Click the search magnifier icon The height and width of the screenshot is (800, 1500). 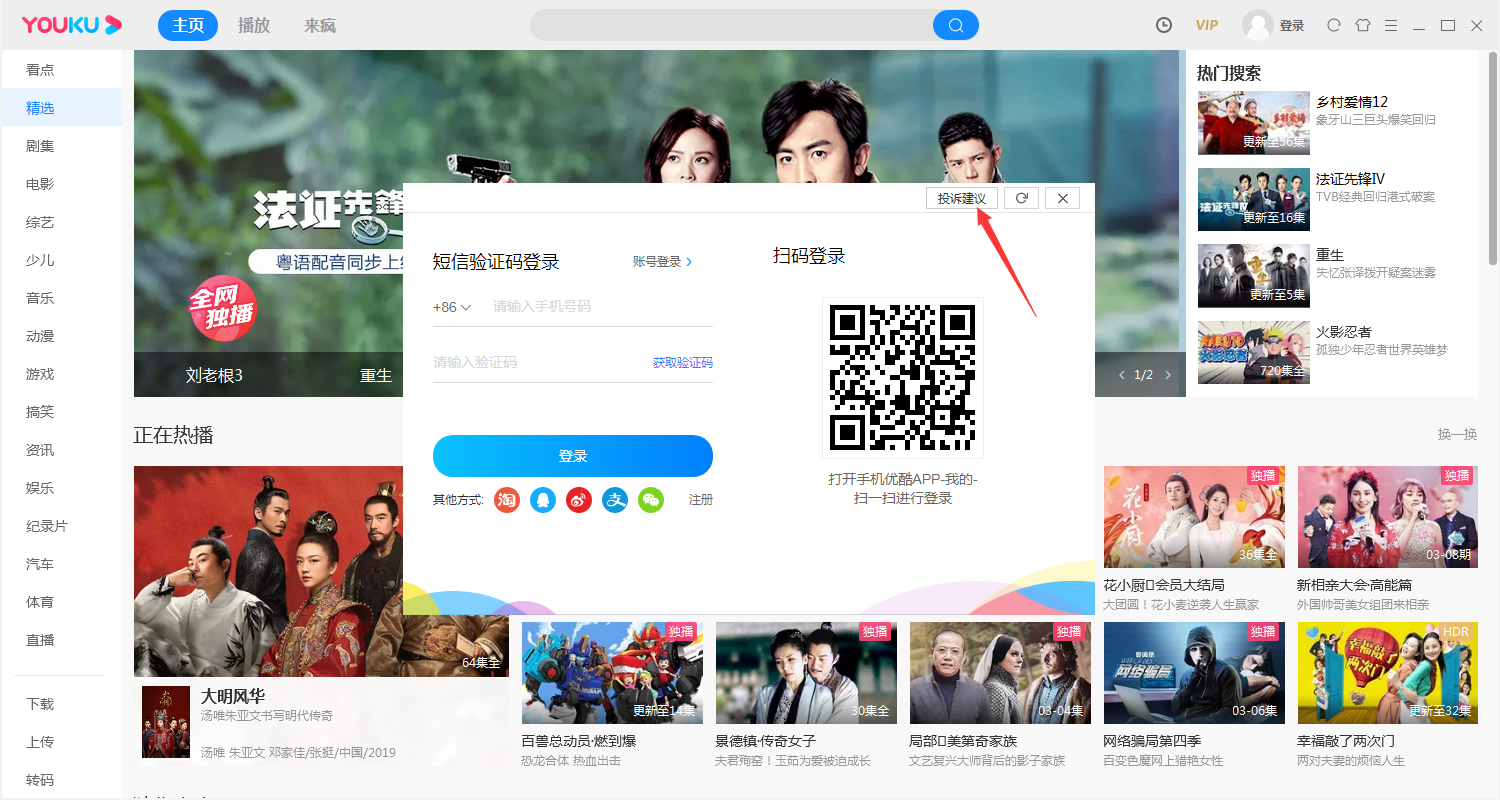point(954,24)
